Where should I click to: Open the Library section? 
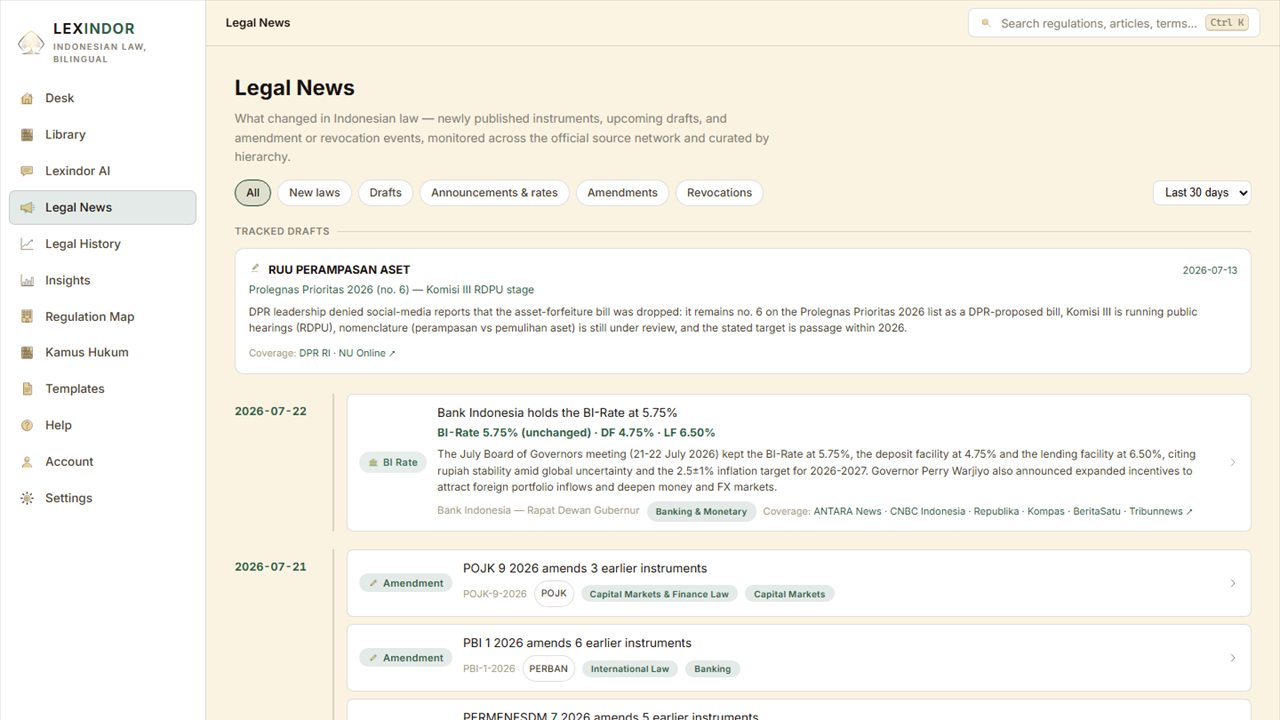tap(102, 135)
